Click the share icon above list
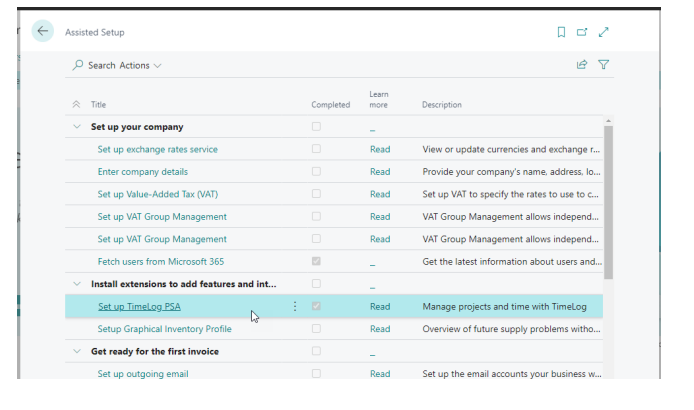Screen dimensions: 694x410 [582, 65]
